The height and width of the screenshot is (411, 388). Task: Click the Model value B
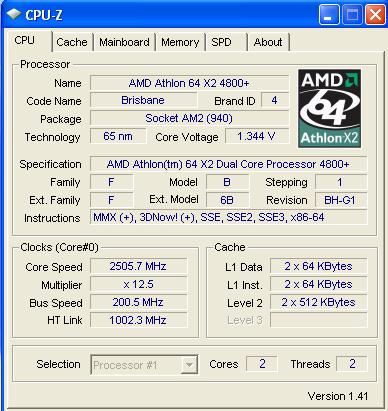[227, 182]
